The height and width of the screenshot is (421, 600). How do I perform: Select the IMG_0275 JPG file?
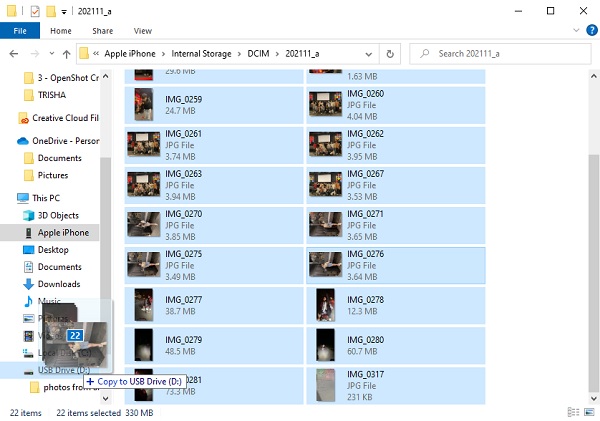click(214, 265)
